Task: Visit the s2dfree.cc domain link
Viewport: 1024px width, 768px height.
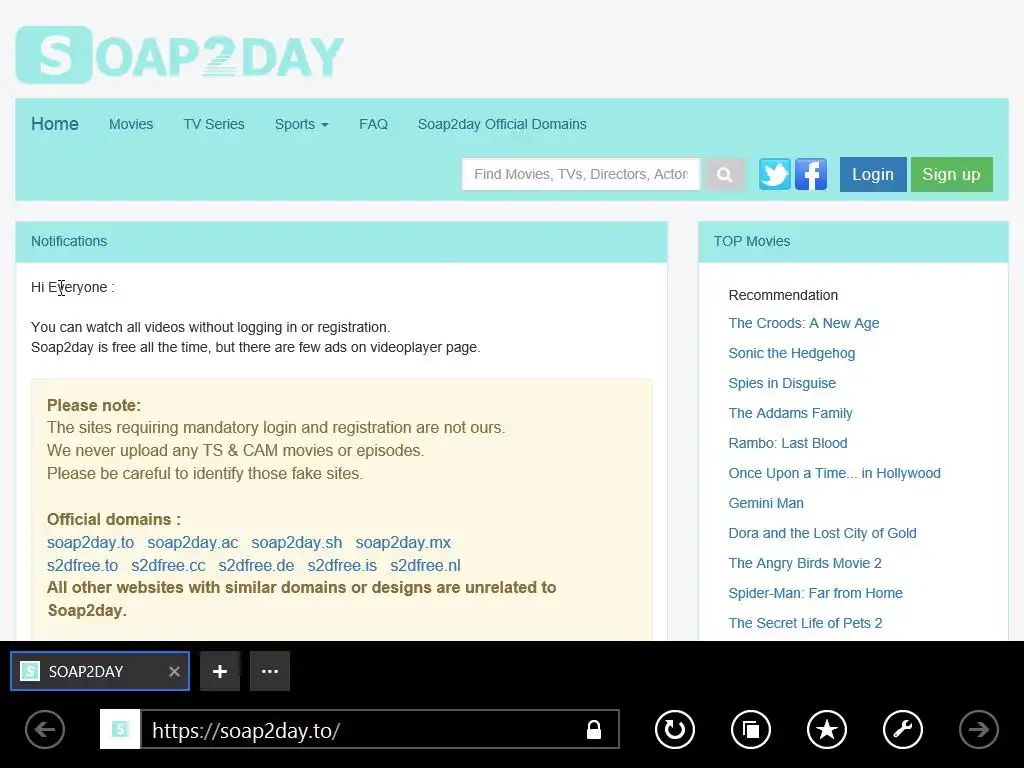Action: [x=168, y=566]
